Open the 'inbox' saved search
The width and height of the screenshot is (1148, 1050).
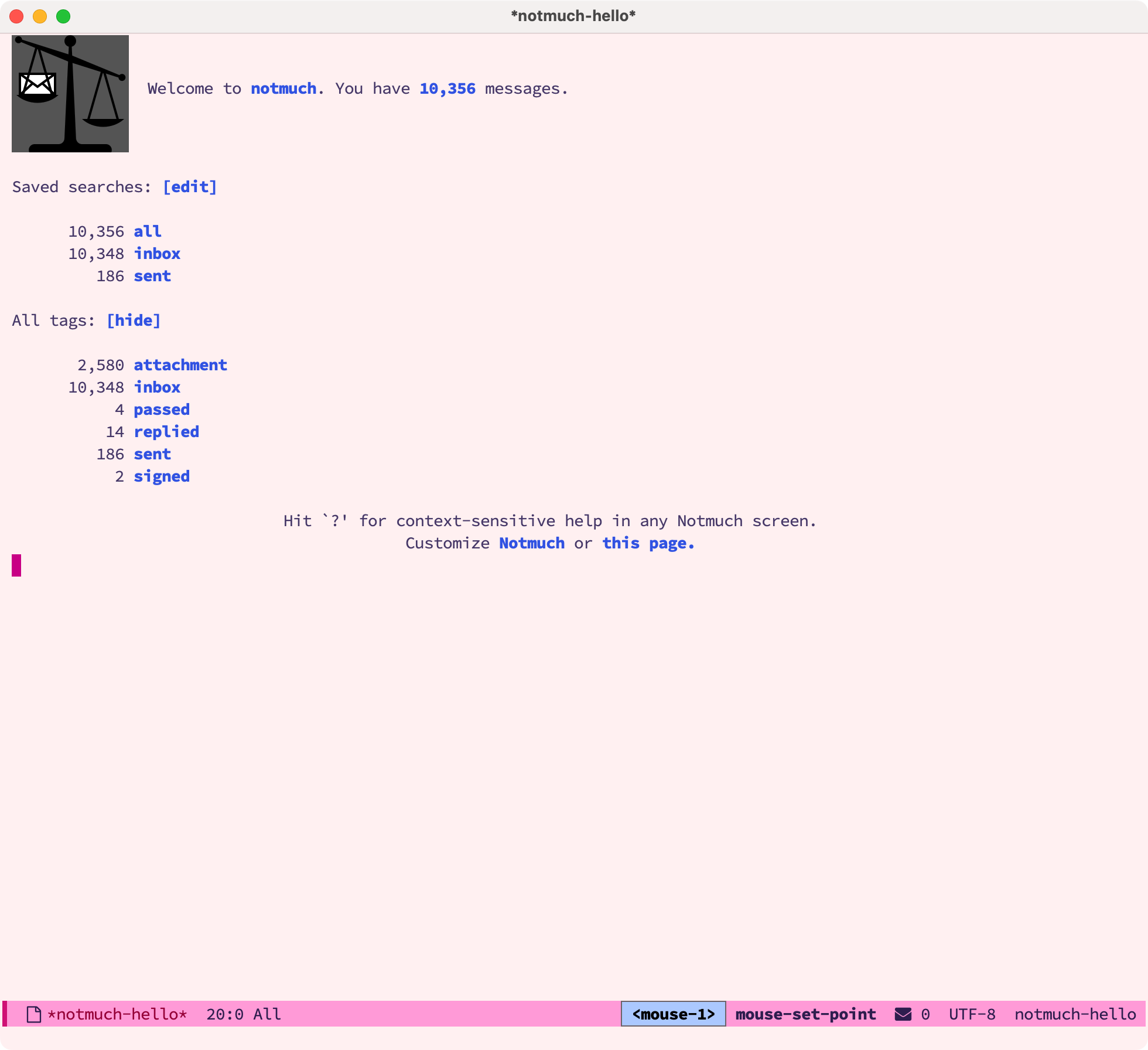pyautogui.click(x=157, y=254)
